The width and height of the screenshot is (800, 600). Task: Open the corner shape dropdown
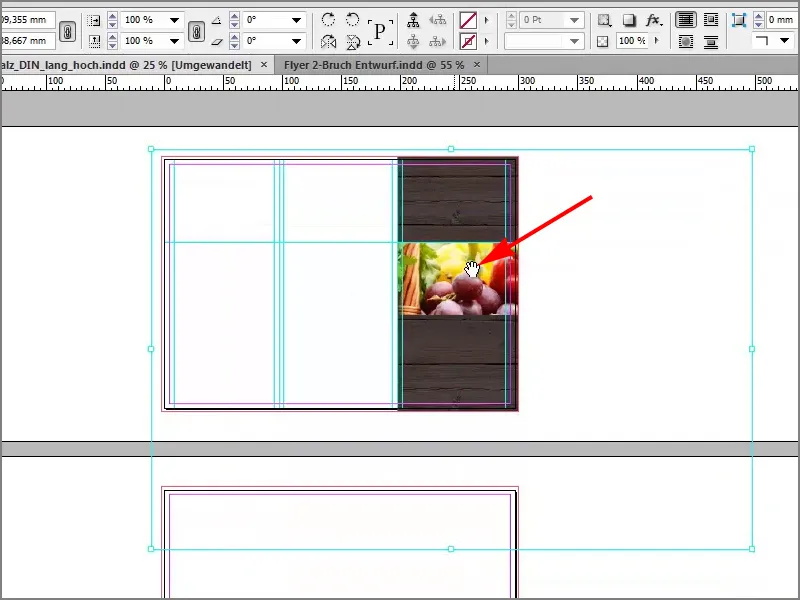coord(784,40)
